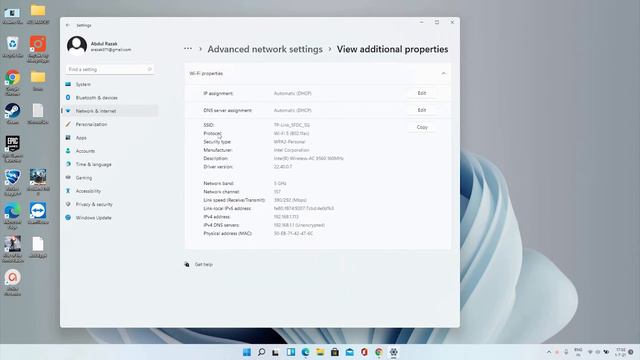
Task: Open File Explorer from taskbar
Action: (320, 352)
